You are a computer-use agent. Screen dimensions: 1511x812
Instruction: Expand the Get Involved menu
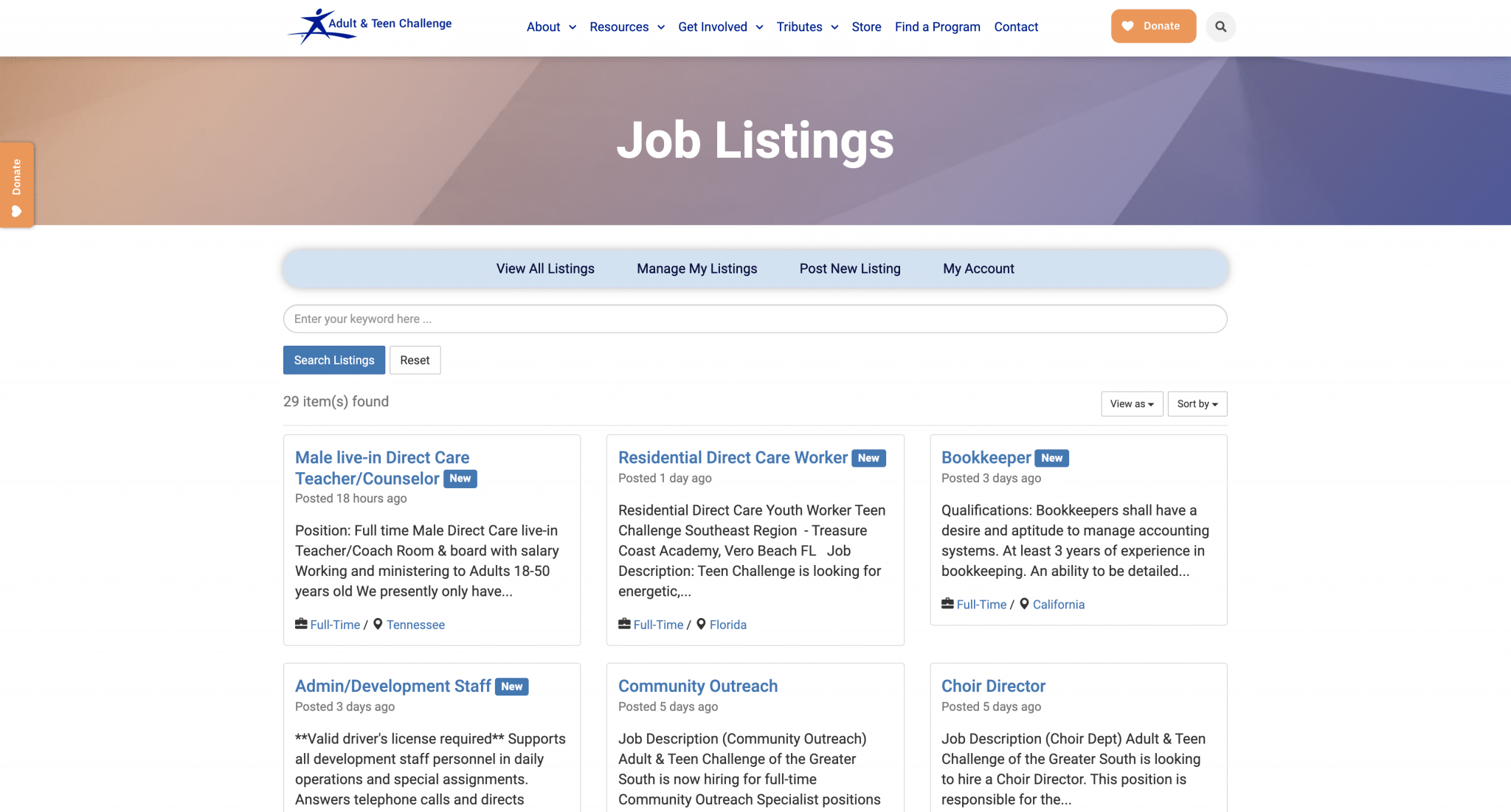(721, 27)
